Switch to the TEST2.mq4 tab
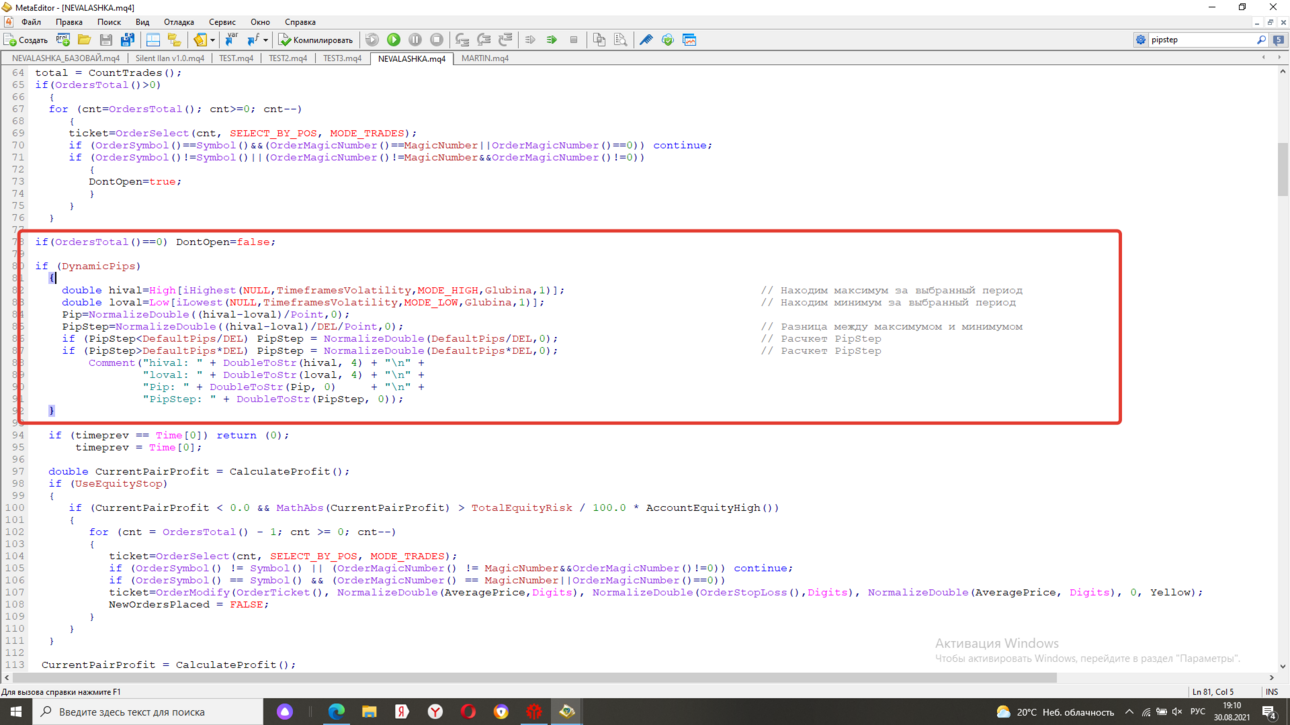The height and width of the screenshot is (725, 1290). pyautogui.click(x=288, y=59)
